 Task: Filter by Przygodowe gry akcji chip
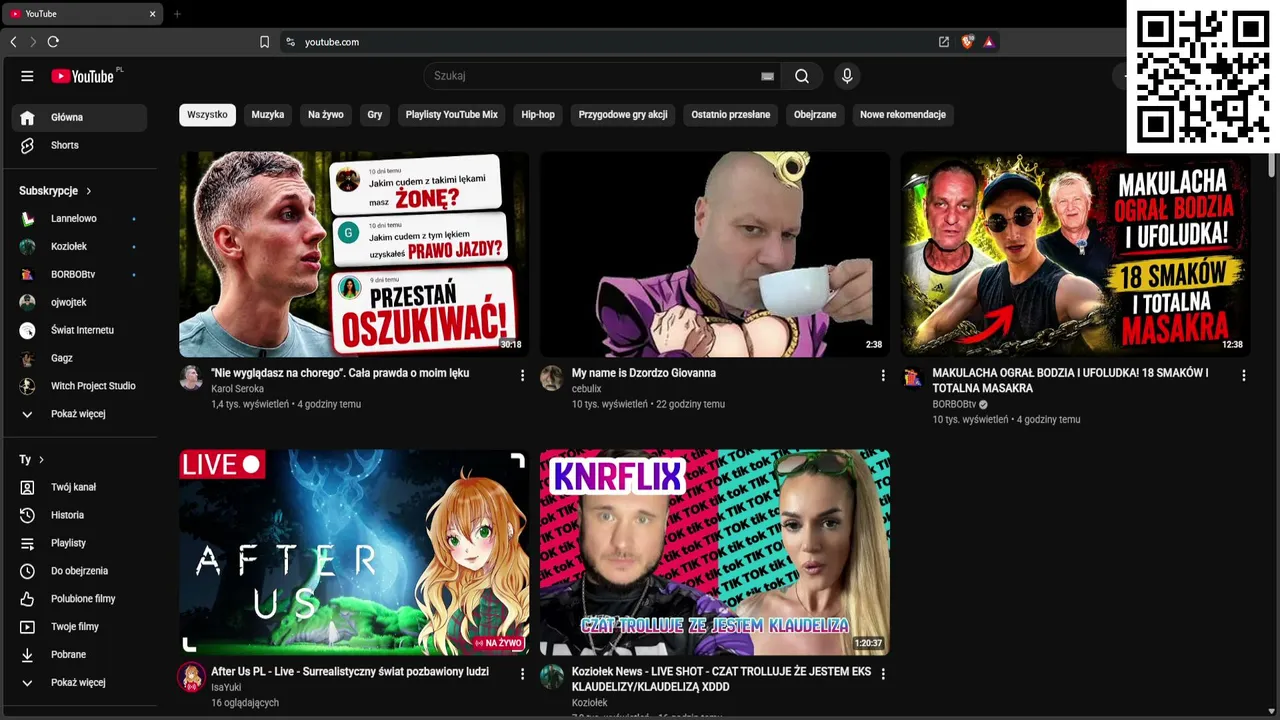(623, 115)
